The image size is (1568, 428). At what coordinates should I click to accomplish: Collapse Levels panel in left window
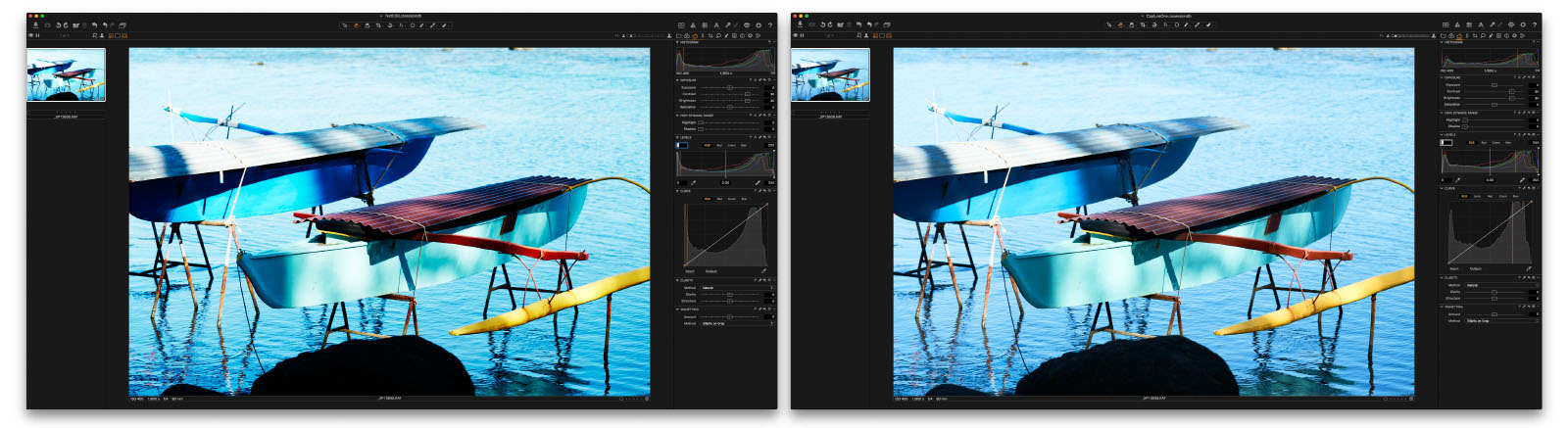[x=677, y=137]
